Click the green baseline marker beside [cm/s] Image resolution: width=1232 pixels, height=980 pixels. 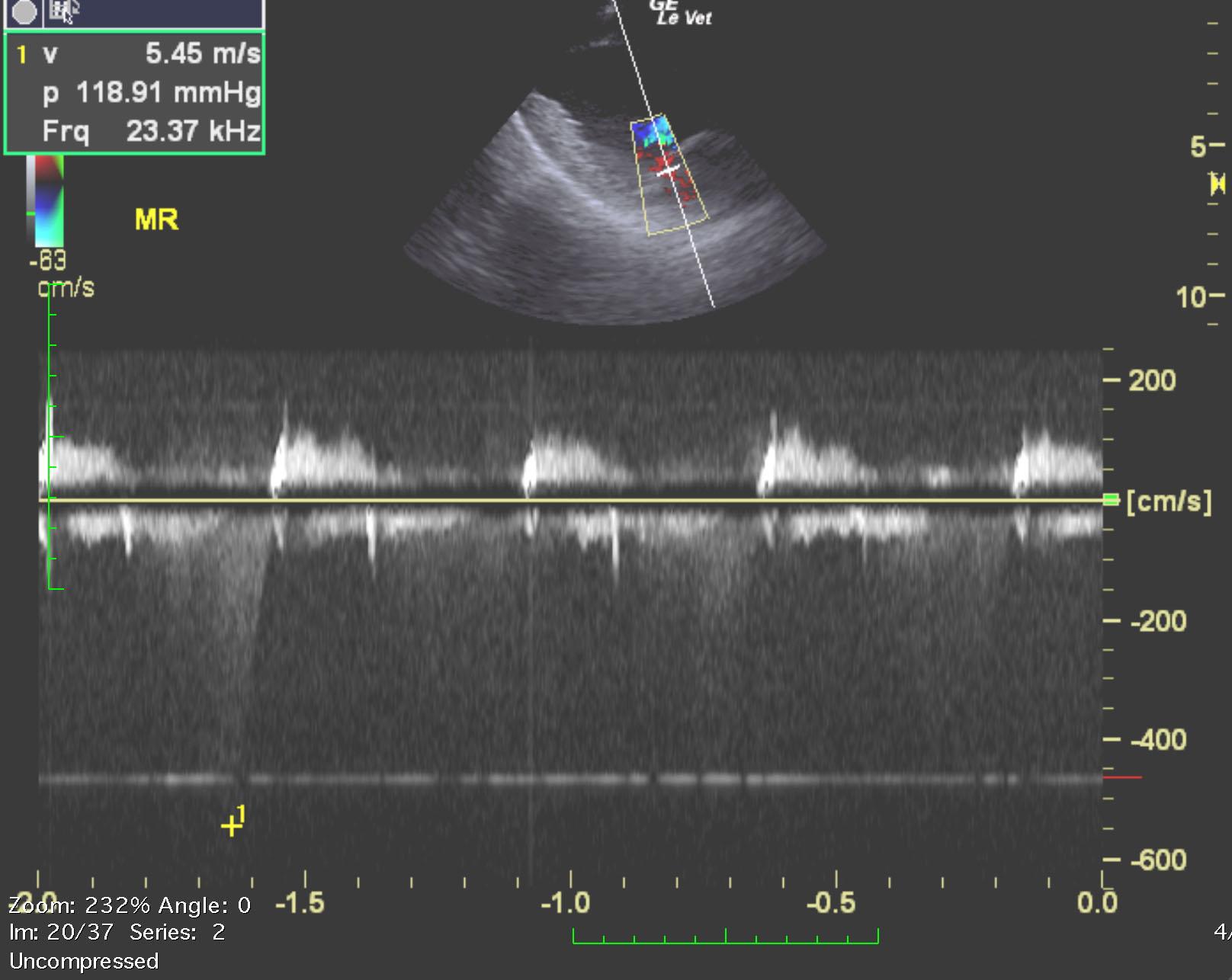(1111, 500)
